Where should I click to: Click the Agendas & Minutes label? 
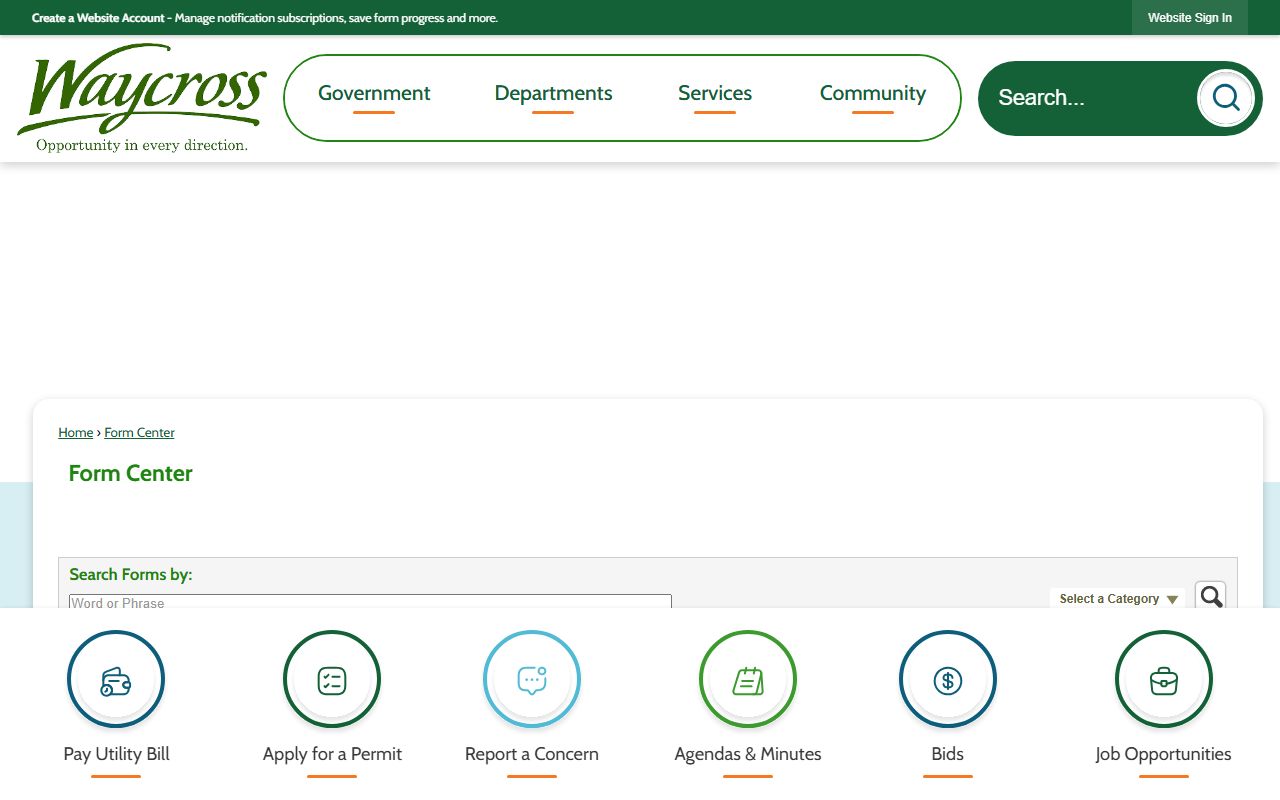[x=748, y=754]
